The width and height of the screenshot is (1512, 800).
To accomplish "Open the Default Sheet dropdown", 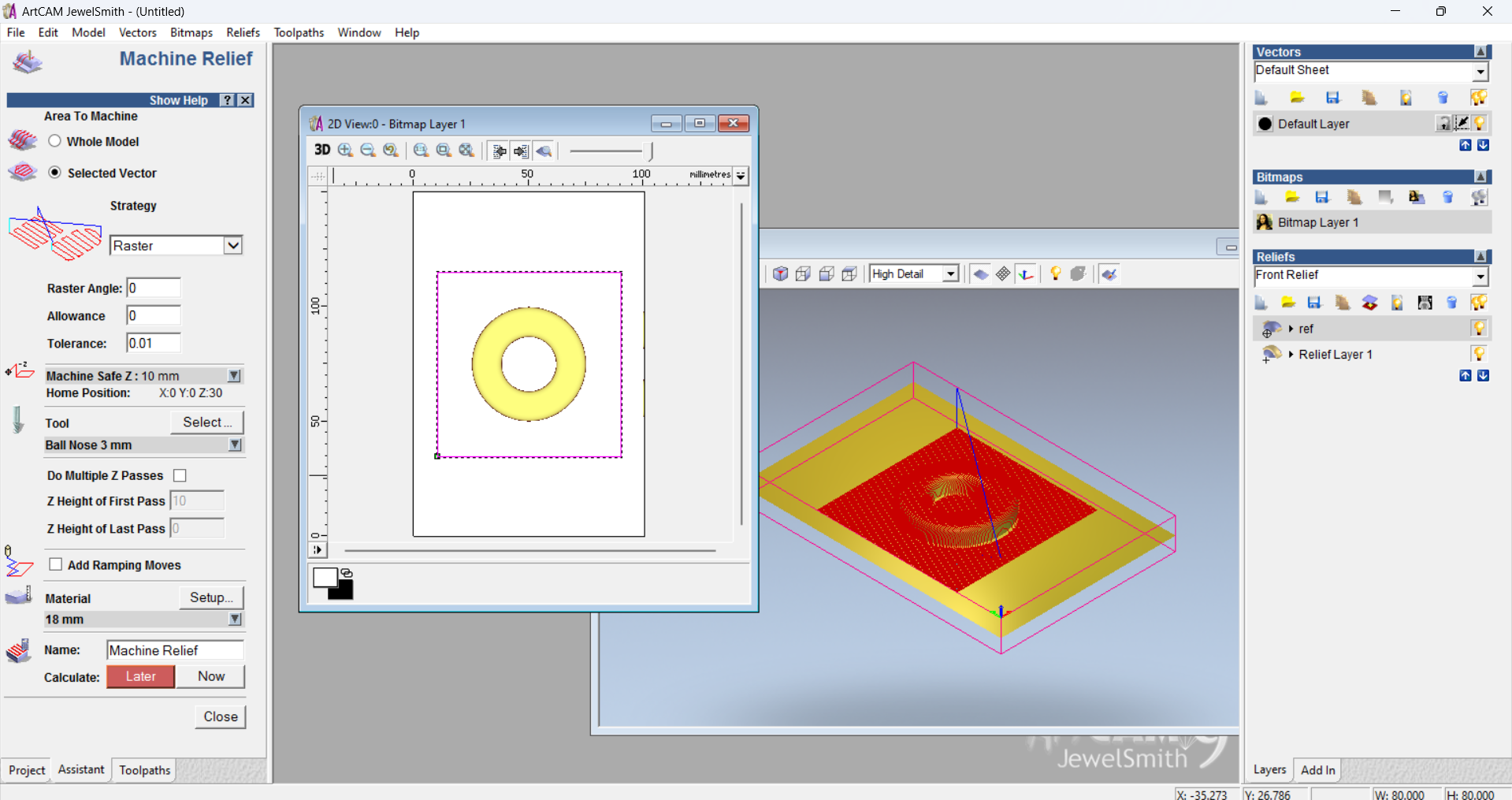I will click(1480, 72).
